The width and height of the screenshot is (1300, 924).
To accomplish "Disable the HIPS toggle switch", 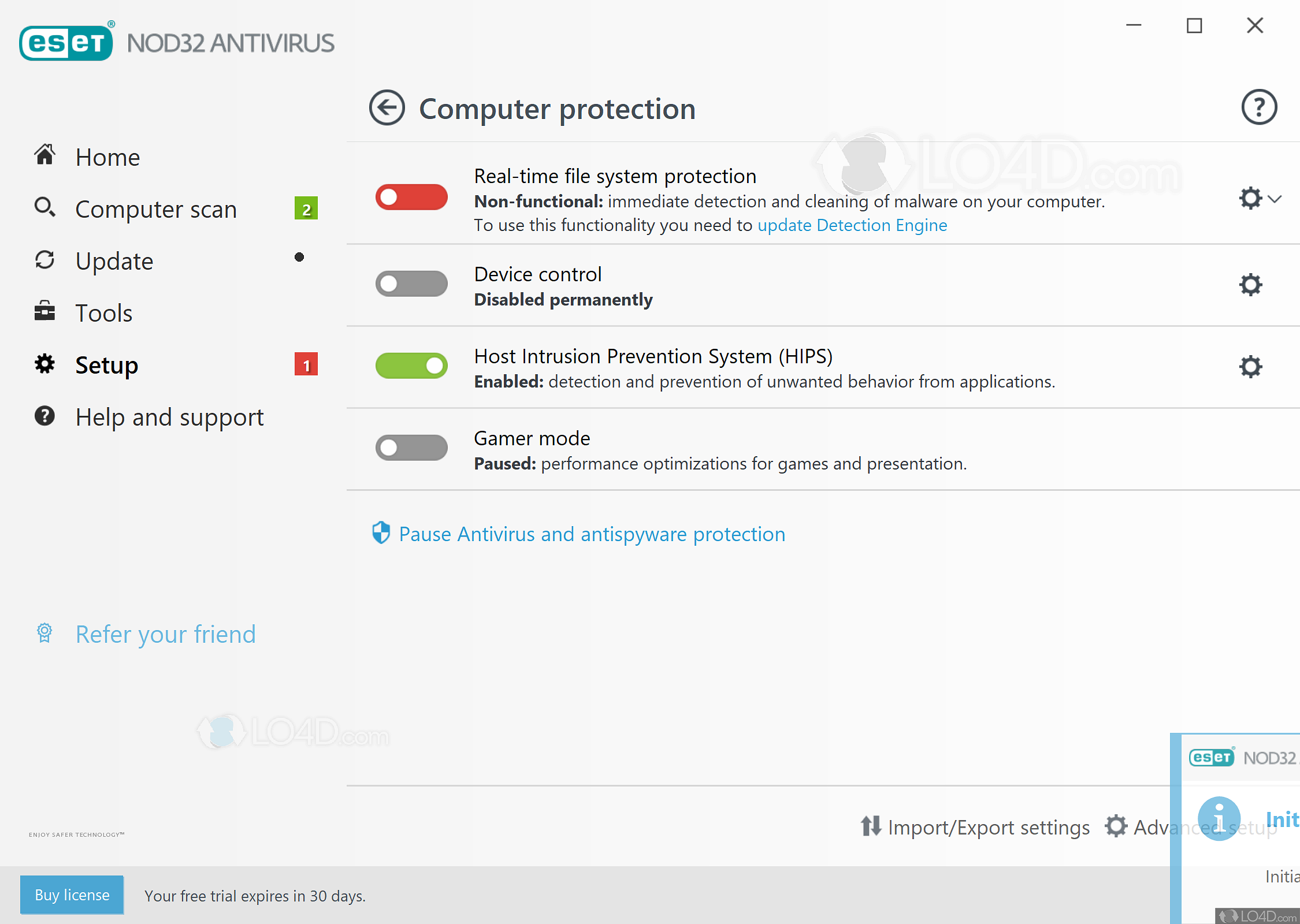I will (411, 366).
